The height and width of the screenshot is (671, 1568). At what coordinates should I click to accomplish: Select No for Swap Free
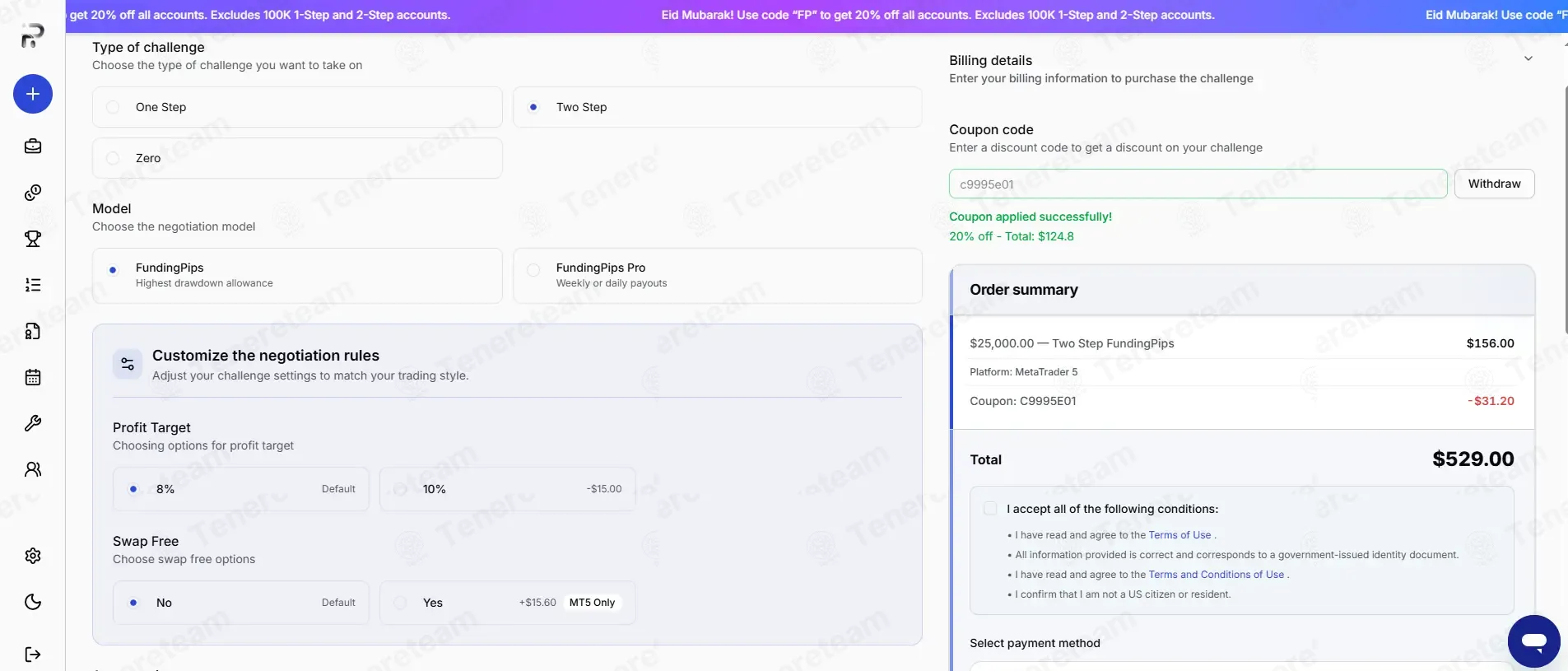point(241,603)
